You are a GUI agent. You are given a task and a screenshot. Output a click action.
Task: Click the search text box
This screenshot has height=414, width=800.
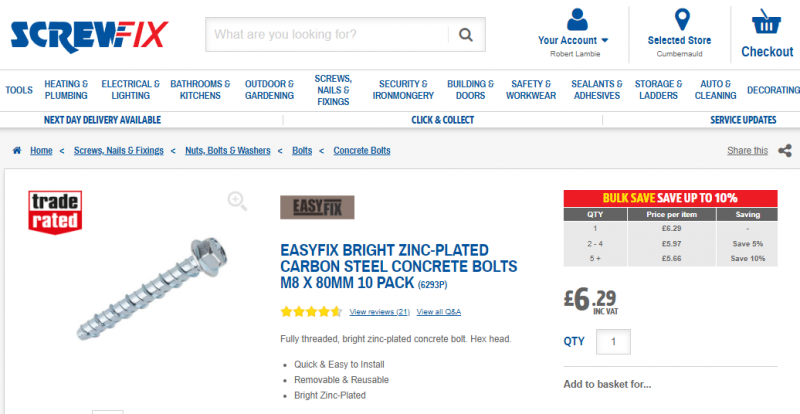click(327, 35)
